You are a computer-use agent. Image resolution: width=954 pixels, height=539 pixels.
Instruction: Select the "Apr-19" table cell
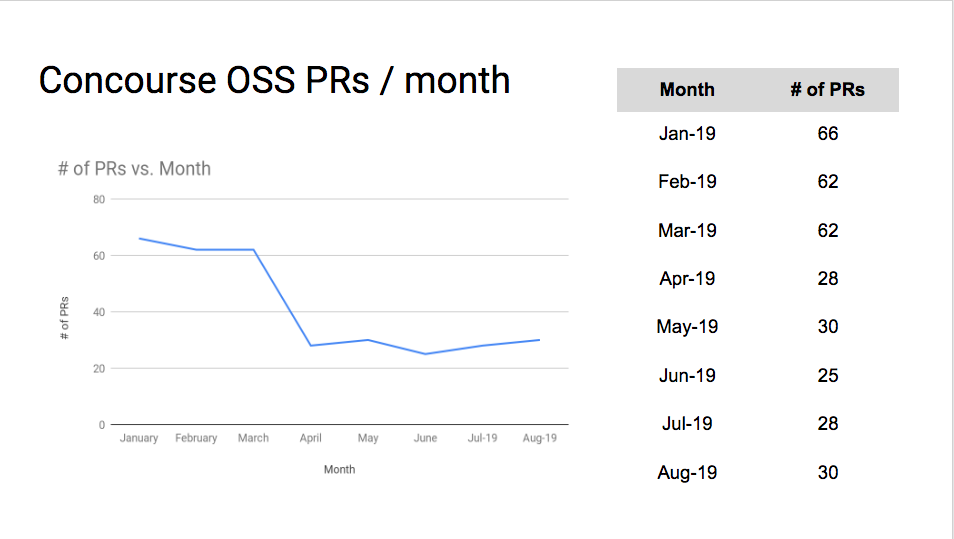[687, 279]
